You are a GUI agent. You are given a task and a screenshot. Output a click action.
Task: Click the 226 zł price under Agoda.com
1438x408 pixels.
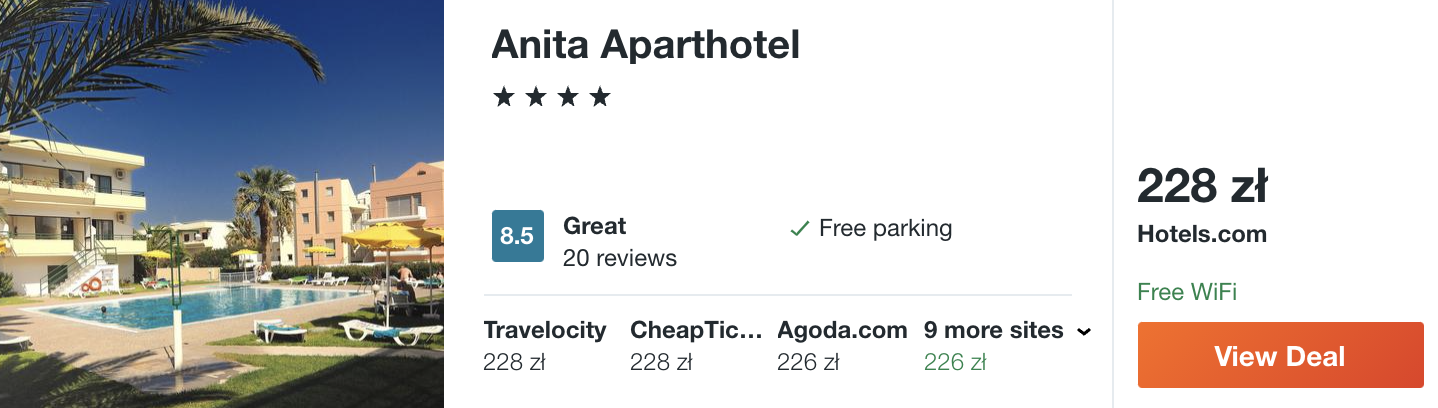pos(807,362)
